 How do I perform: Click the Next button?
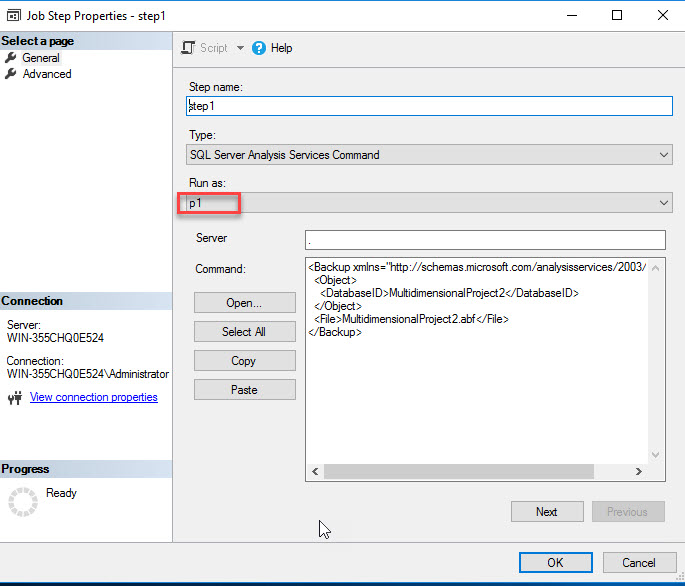[x=547, y=512]
